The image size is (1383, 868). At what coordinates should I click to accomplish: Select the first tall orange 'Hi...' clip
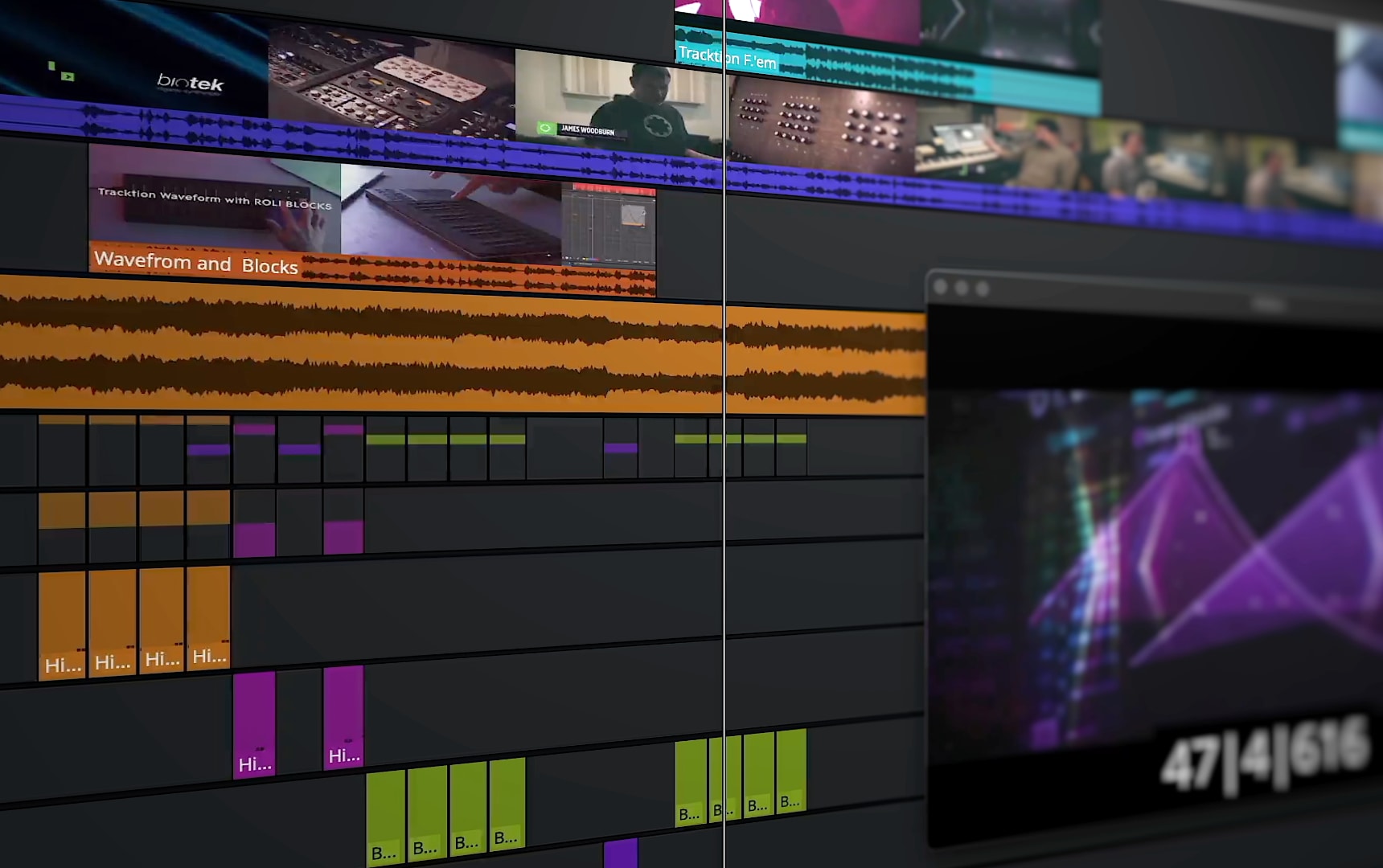coord(62,625)
